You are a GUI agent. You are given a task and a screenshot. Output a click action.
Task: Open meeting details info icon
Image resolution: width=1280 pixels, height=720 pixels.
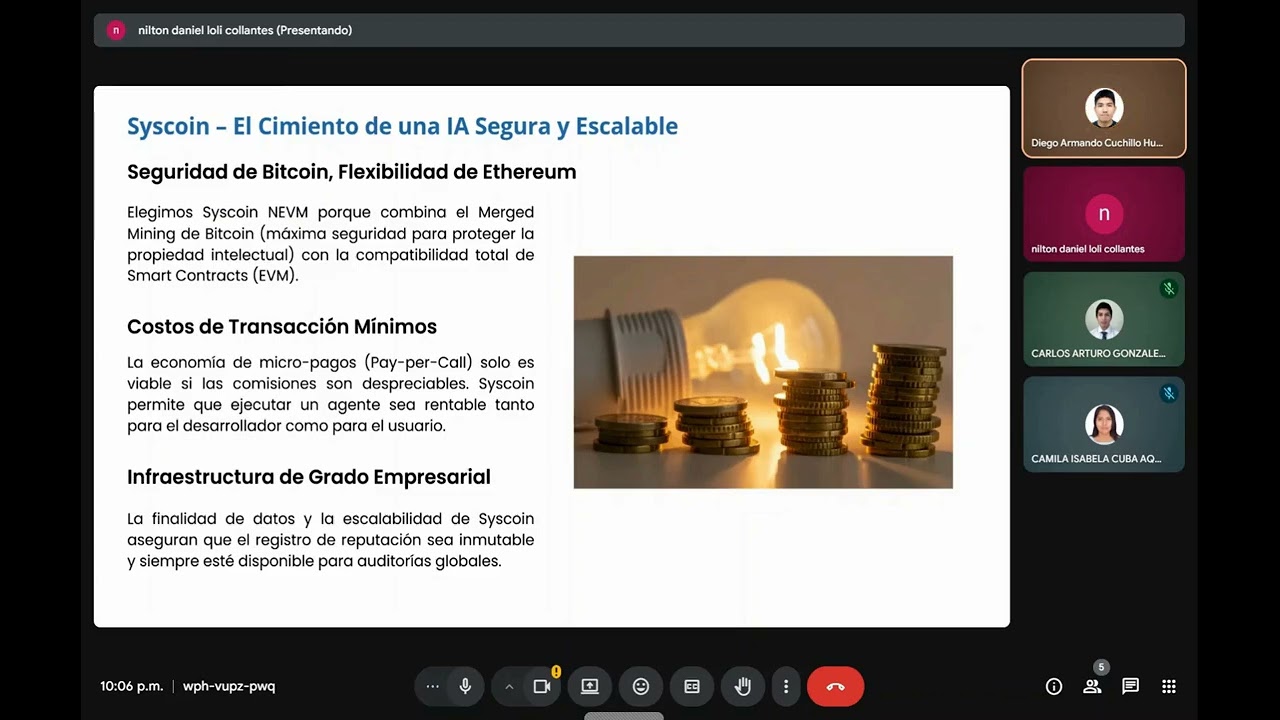click(1054, 687)
